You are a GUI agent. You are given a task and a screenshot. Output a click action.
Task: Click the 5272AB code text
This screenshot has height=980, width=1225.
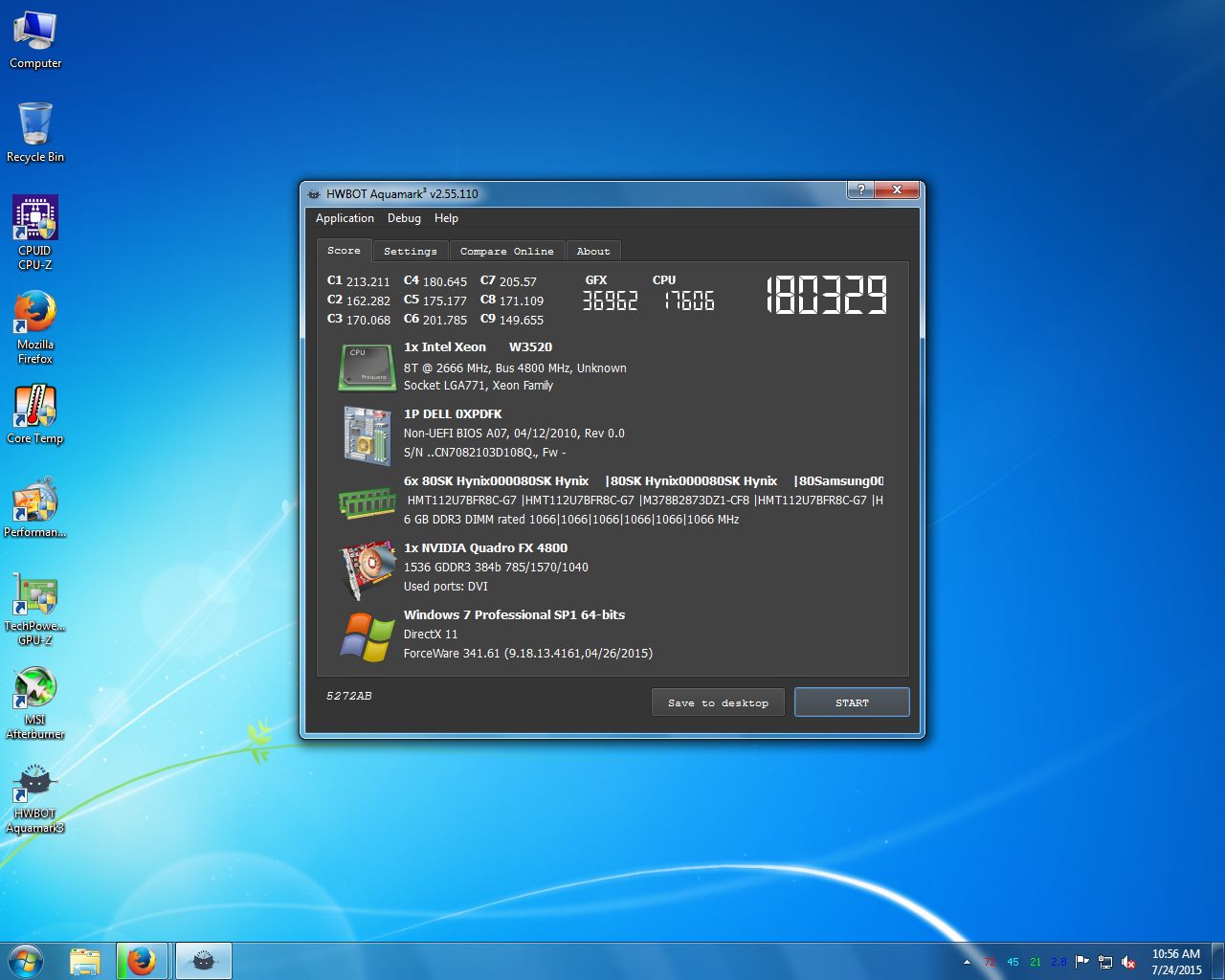point(349,696)
